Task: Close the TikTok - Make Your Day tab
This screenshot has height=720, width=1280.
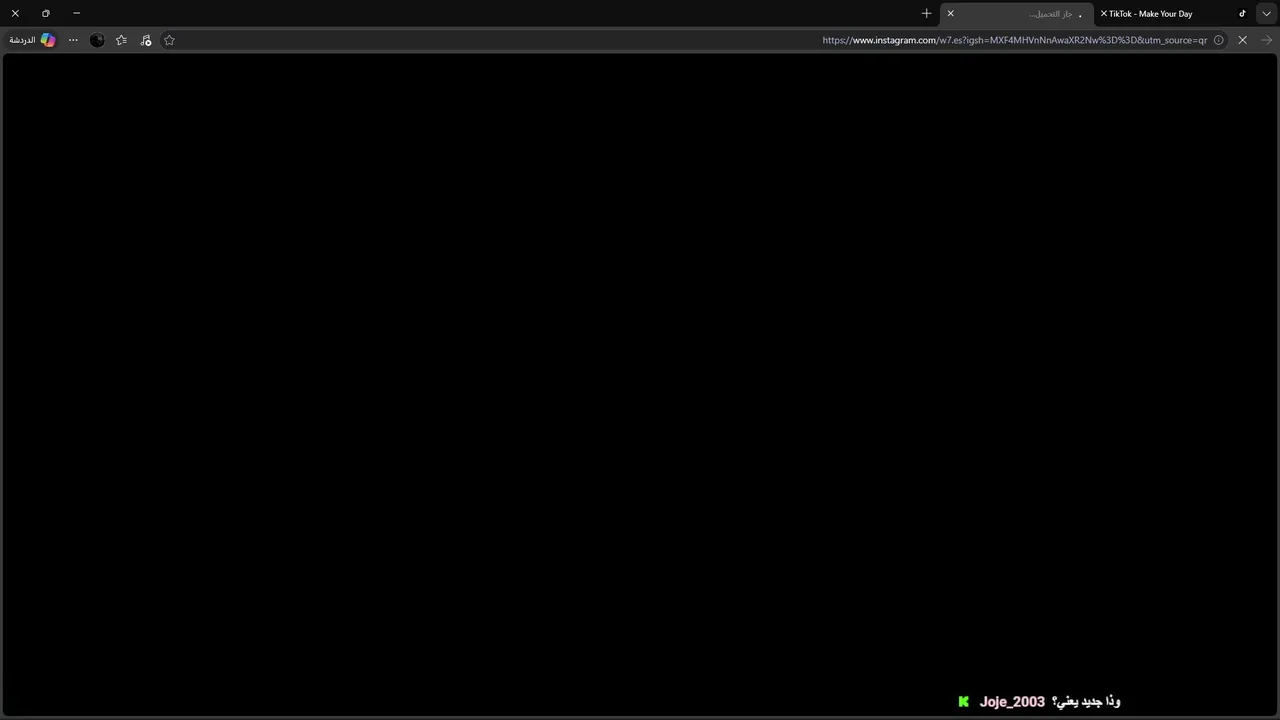Action: (x=1103, y=14)
